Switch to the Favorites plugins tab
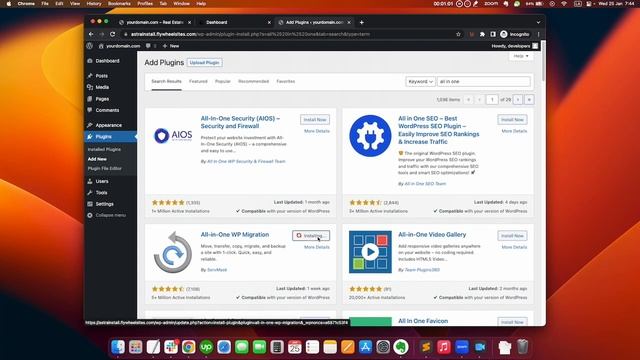The width and height of the screenshot is (640, 360). point(286,82)
